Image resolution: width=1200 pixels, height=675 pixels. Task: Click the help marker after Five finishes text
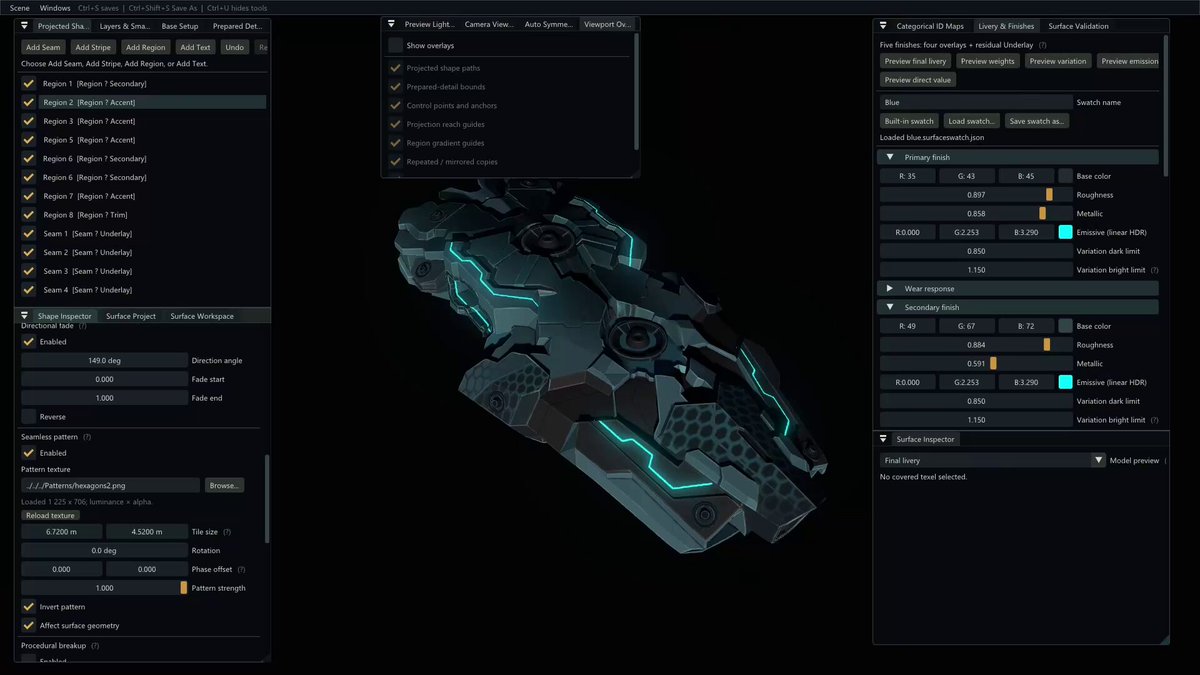point(1043,45)
